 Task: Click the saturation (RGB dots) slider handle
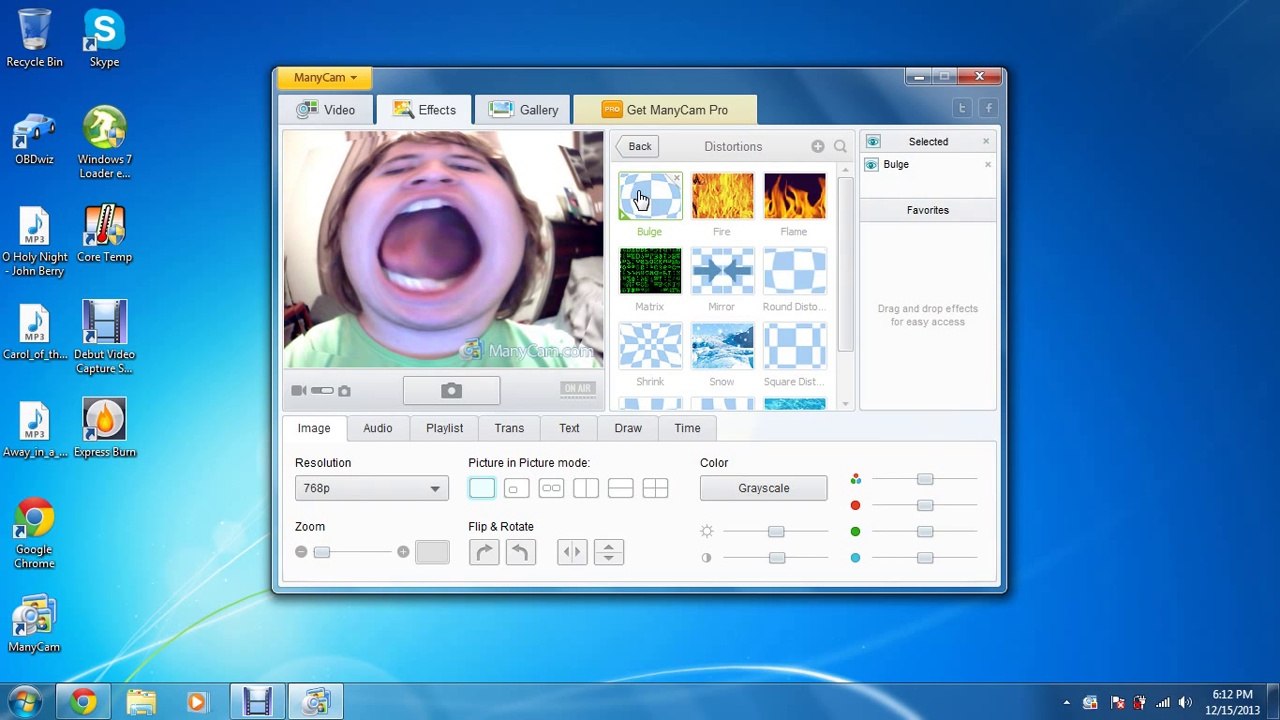coord(925,480)
